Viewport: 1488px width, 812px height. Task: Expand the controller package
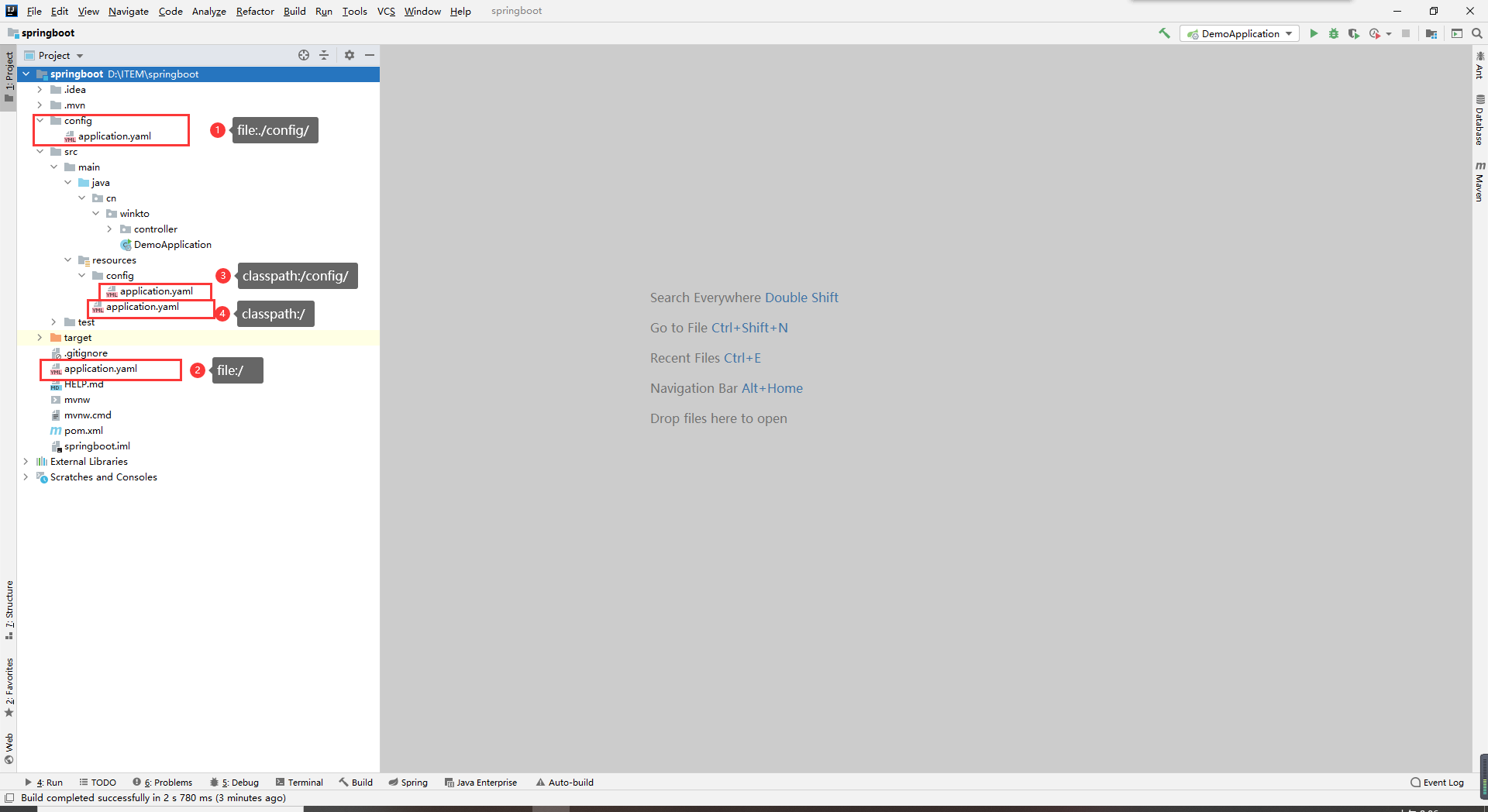point(109,229)
